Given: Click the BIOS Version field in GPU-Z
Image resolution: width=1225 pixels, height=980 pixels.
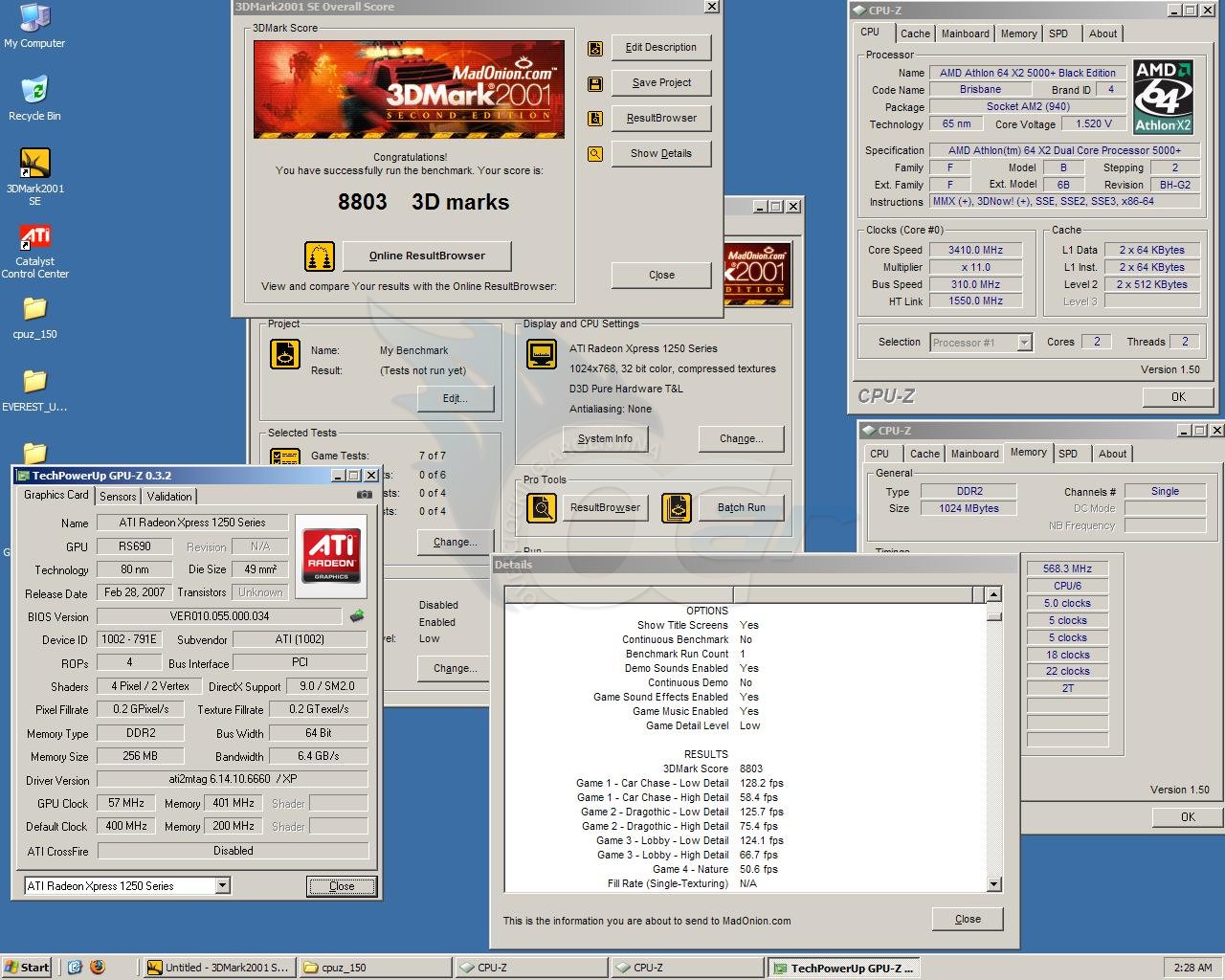Looking at the screenshot, I should click(219, 616).
